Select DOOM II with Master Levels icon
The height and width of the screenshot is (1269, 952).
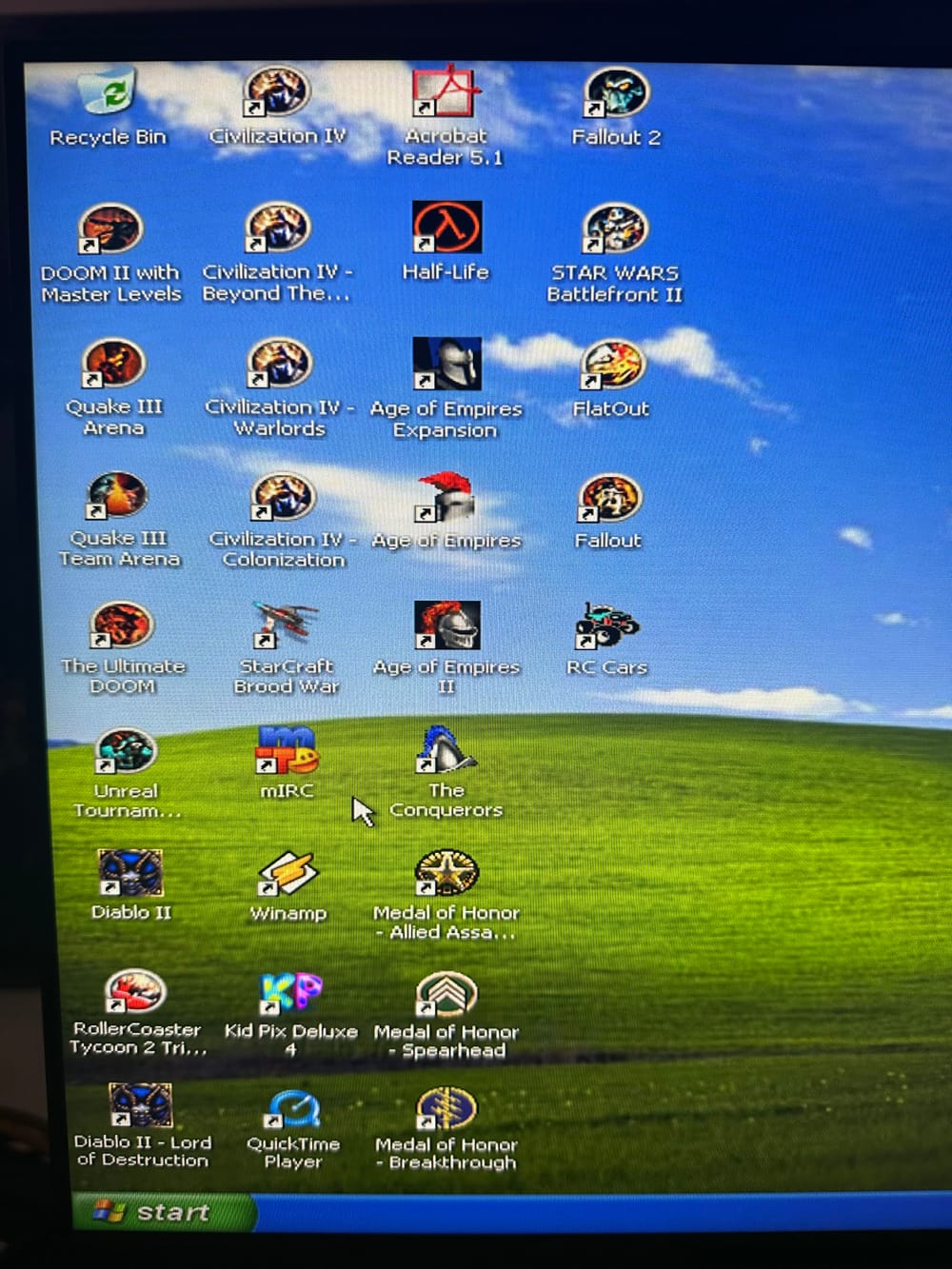click(x=110, y=229)
